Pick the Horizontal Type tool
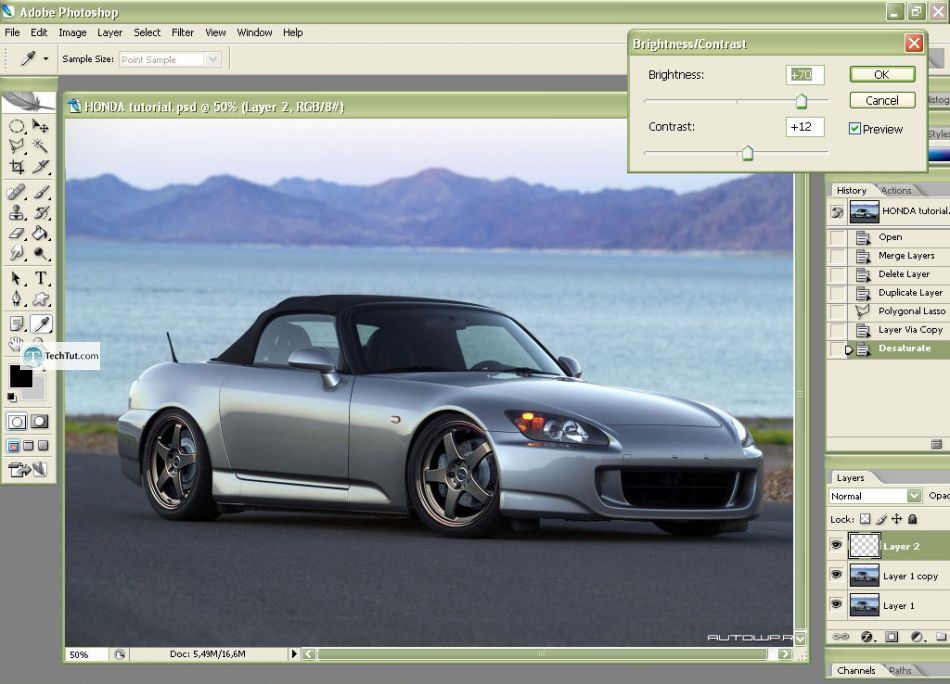 pyautogui.click(x=41, y=278)
